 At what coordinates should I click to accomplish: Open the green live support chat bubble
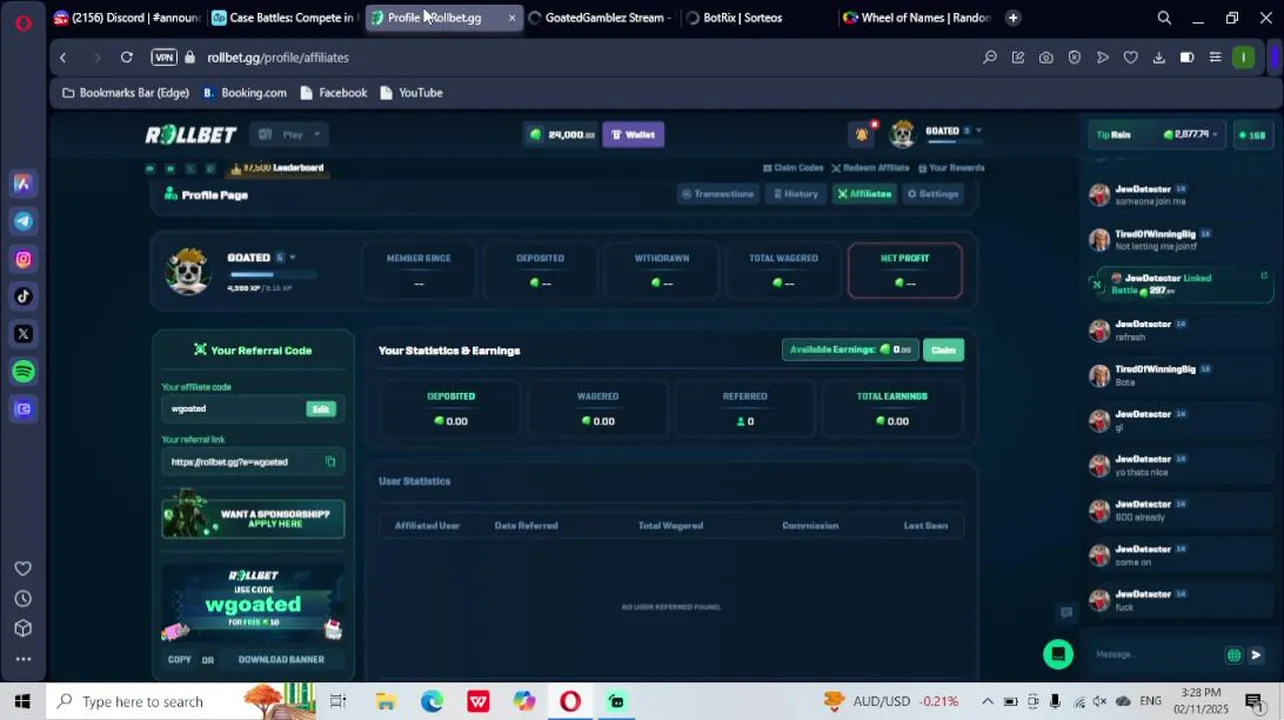(x=1058, y=654)
